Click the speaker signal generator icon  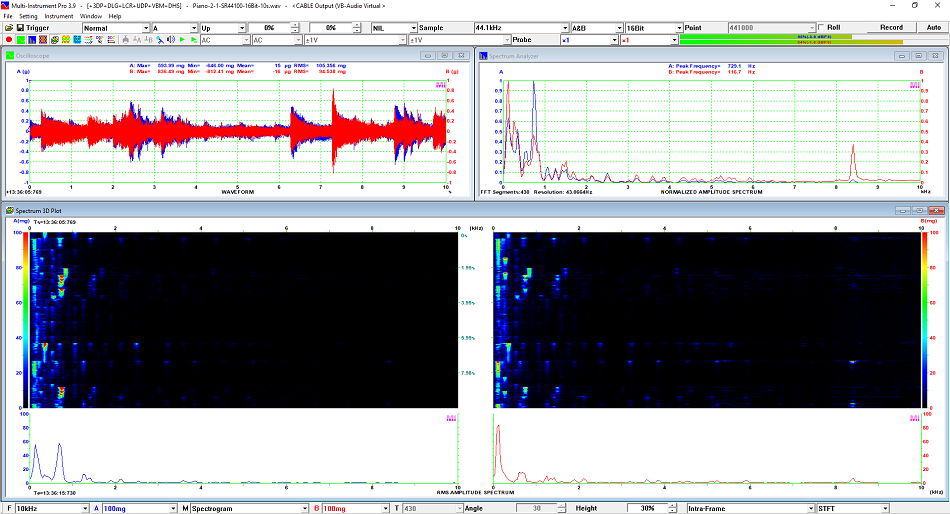click(x=170, y=40)
